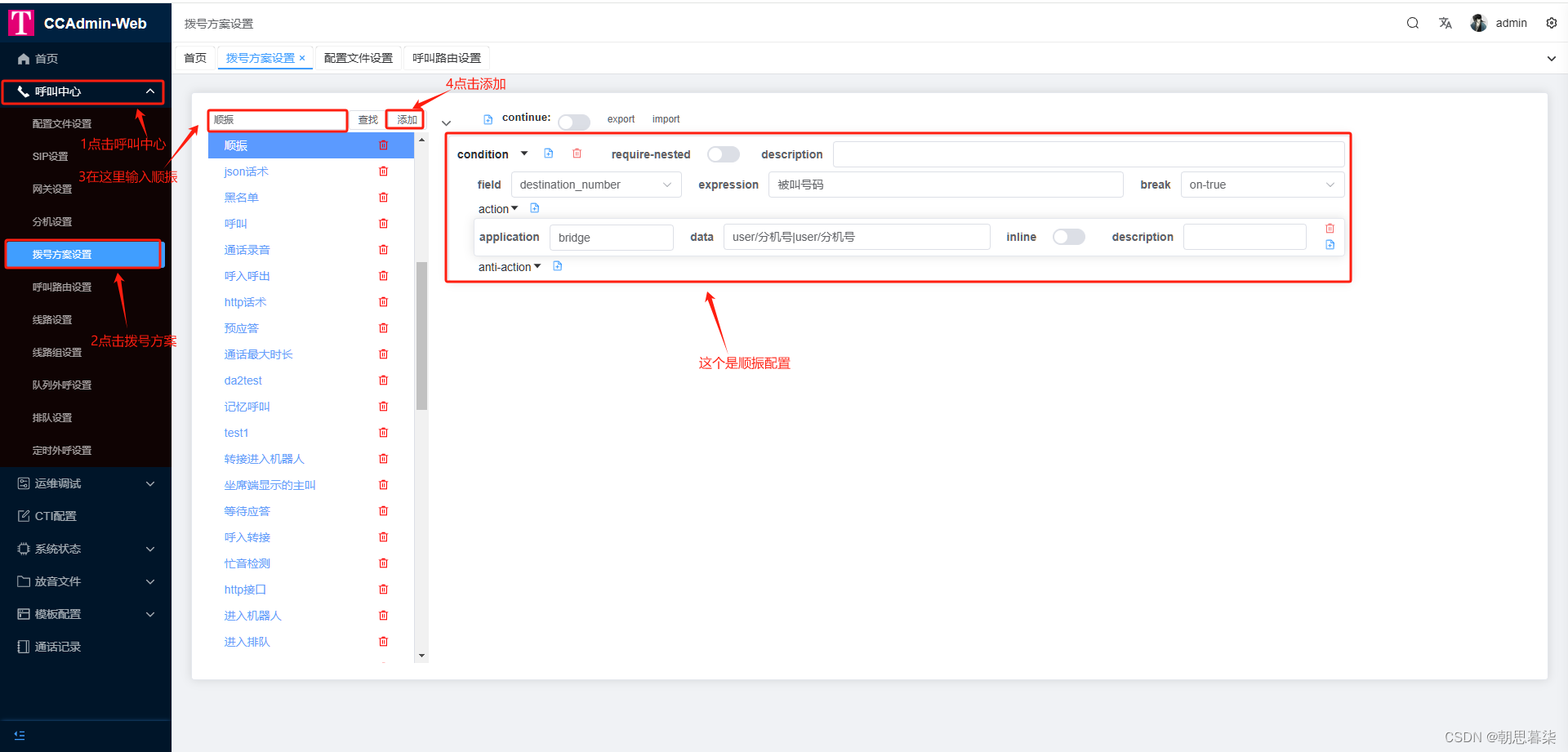Open the field destination_number dropdown
1568x752 pixels.
click(596, 185)
